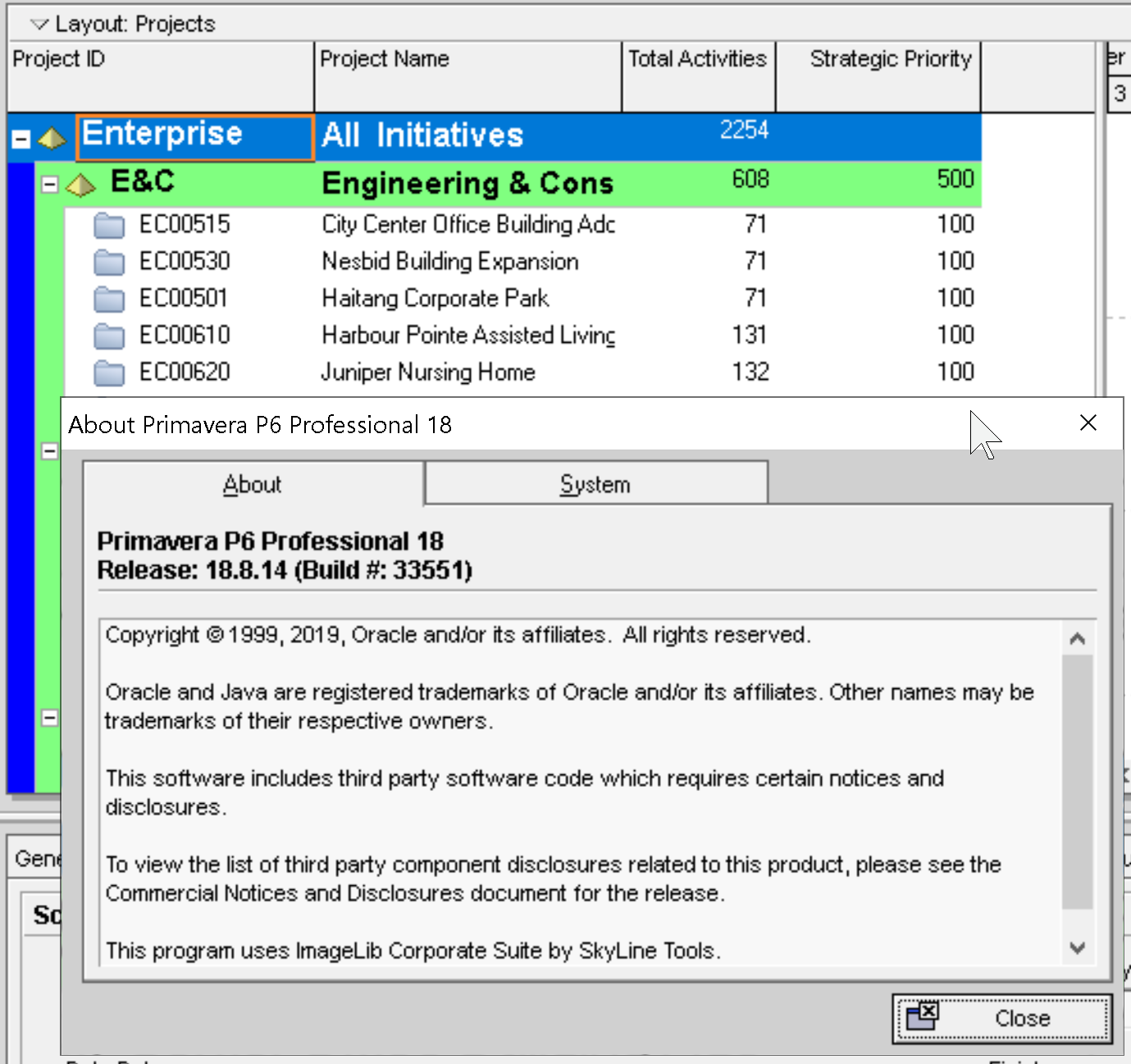Click the ImageLib Corporate Suite line
The height and width of the screenshot is (1064, 1131).
(x=413, y=951)
